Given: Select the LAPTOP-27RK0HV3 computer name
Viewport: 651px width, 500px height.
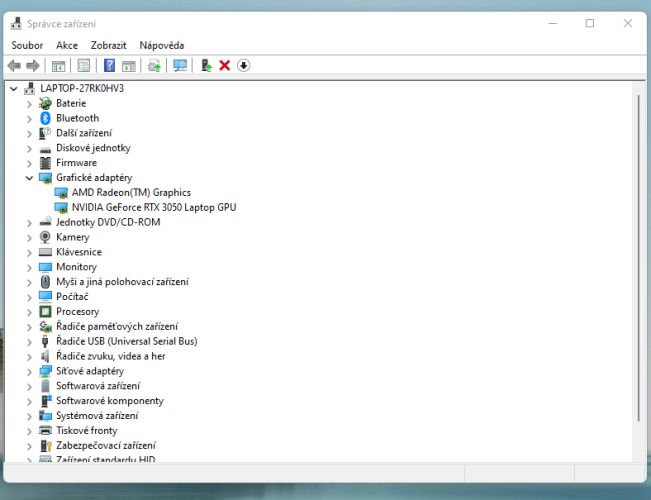Looking at the screenshot, I should point(82,88).
